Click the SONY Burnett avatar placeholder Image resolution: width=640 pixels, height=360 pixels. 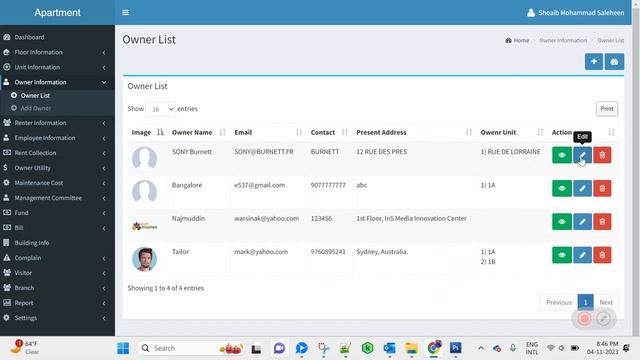coord(144,158)
